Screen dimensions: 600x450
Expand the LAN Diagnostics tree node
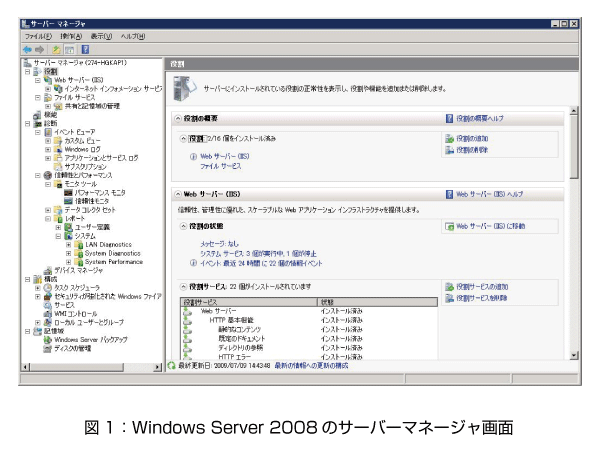tap(68, 245)
